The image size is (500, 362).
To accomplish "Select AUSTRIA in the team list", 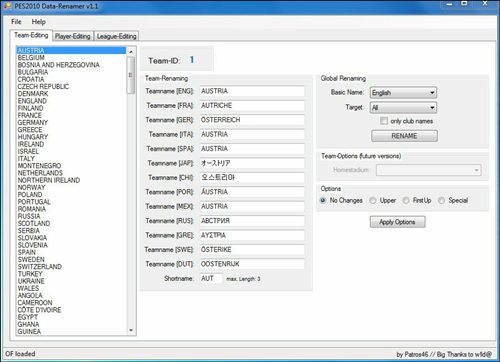I will [71, 50].
